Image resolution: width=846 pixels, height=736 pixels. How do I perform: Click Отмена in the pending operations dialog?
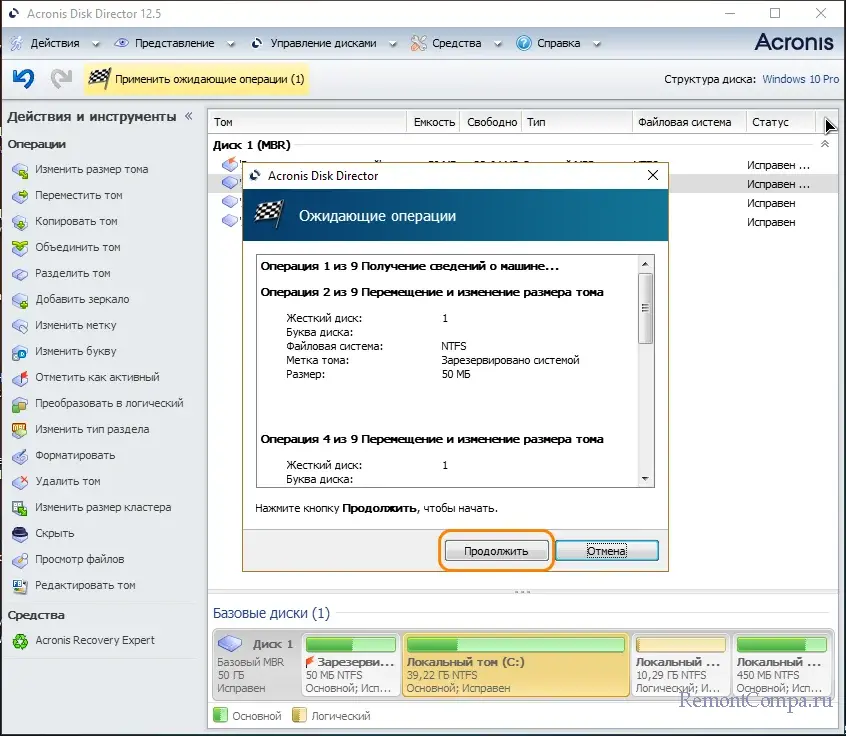click(x=606, y=551)
